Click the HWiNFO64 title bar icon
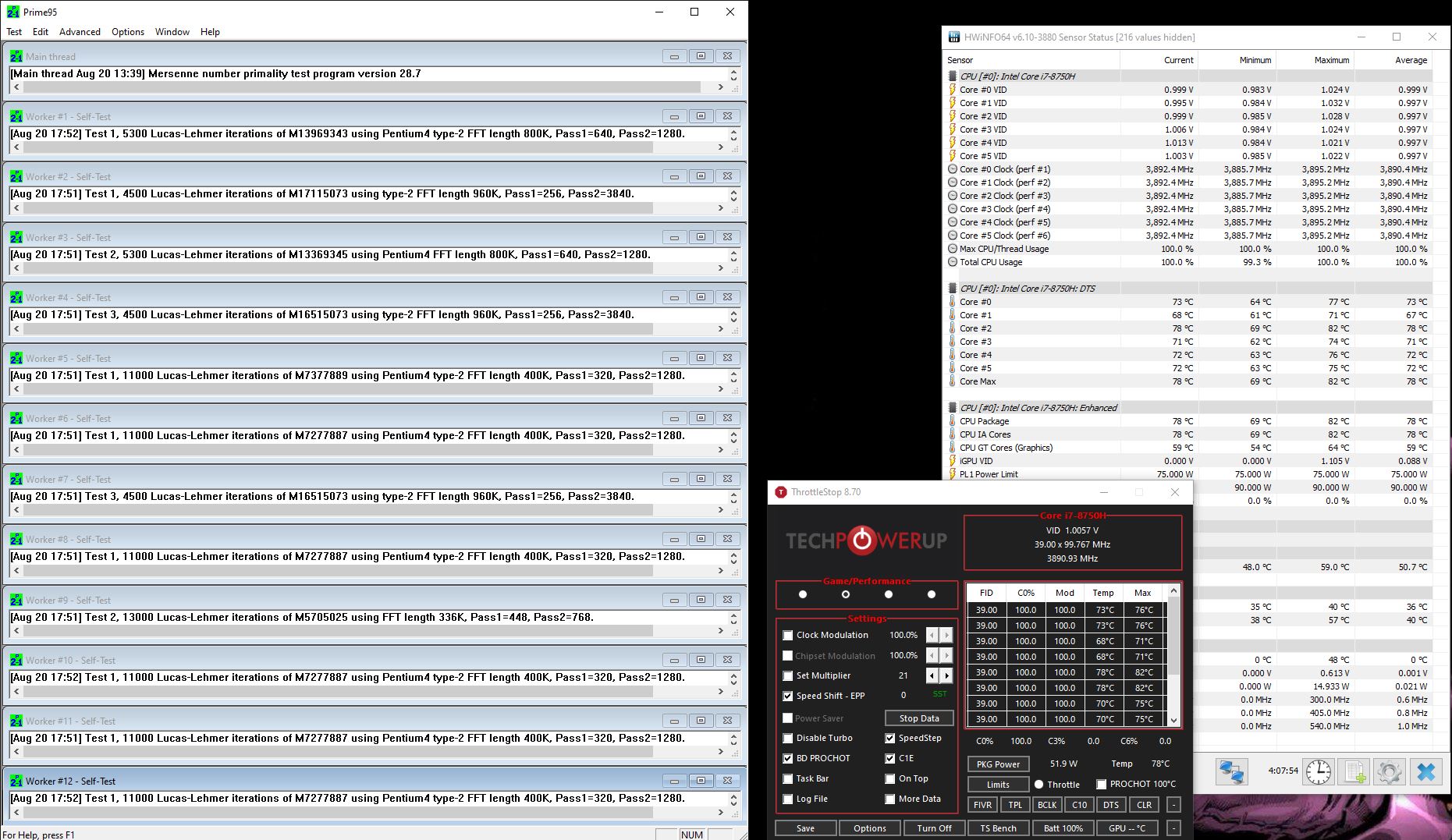The width and height of the screenshot is (1452, 840). (x=953, y=37)
